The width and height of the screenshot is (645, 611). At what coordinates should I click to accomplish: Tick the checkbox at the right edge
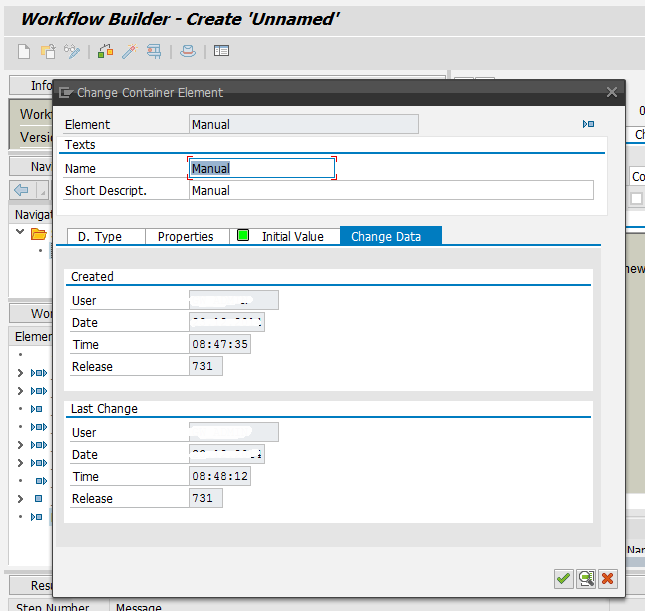coord(636,198)
